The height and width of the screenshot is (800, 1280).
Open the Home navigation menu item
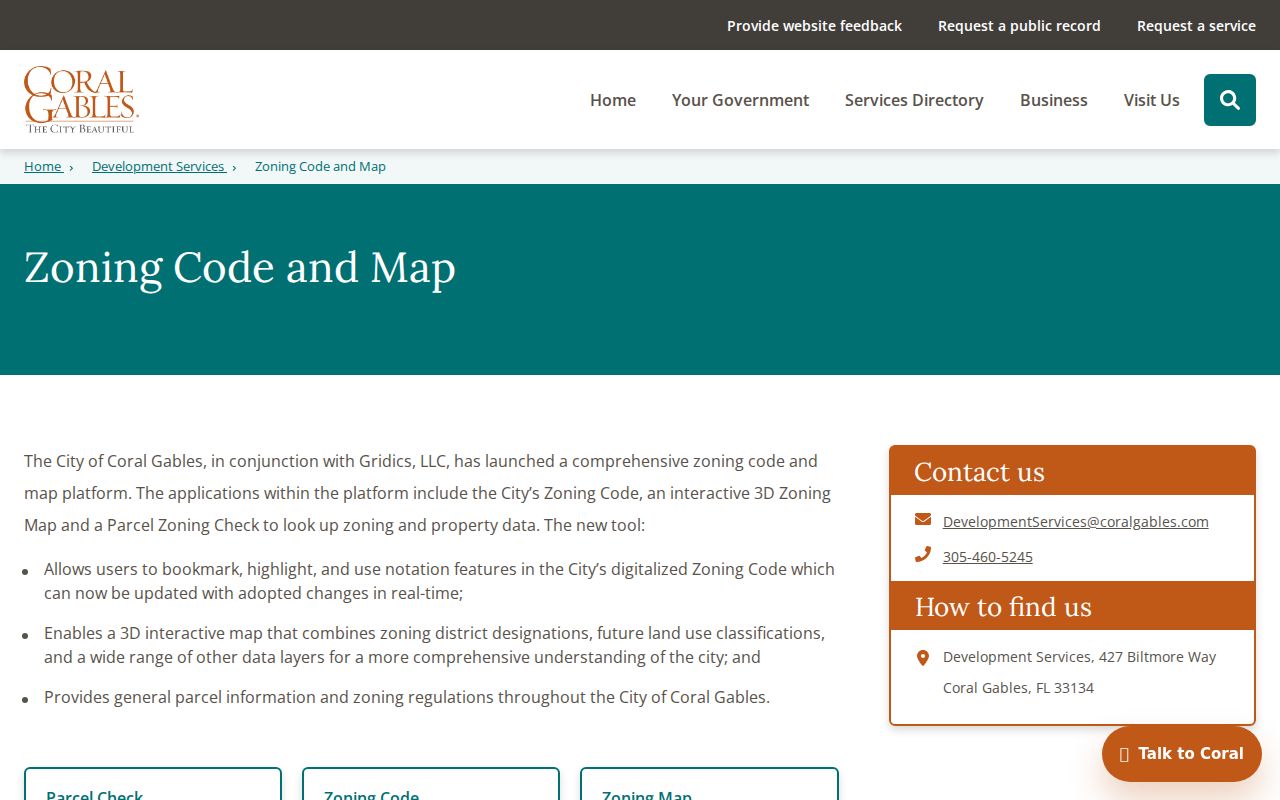point(613,100)
